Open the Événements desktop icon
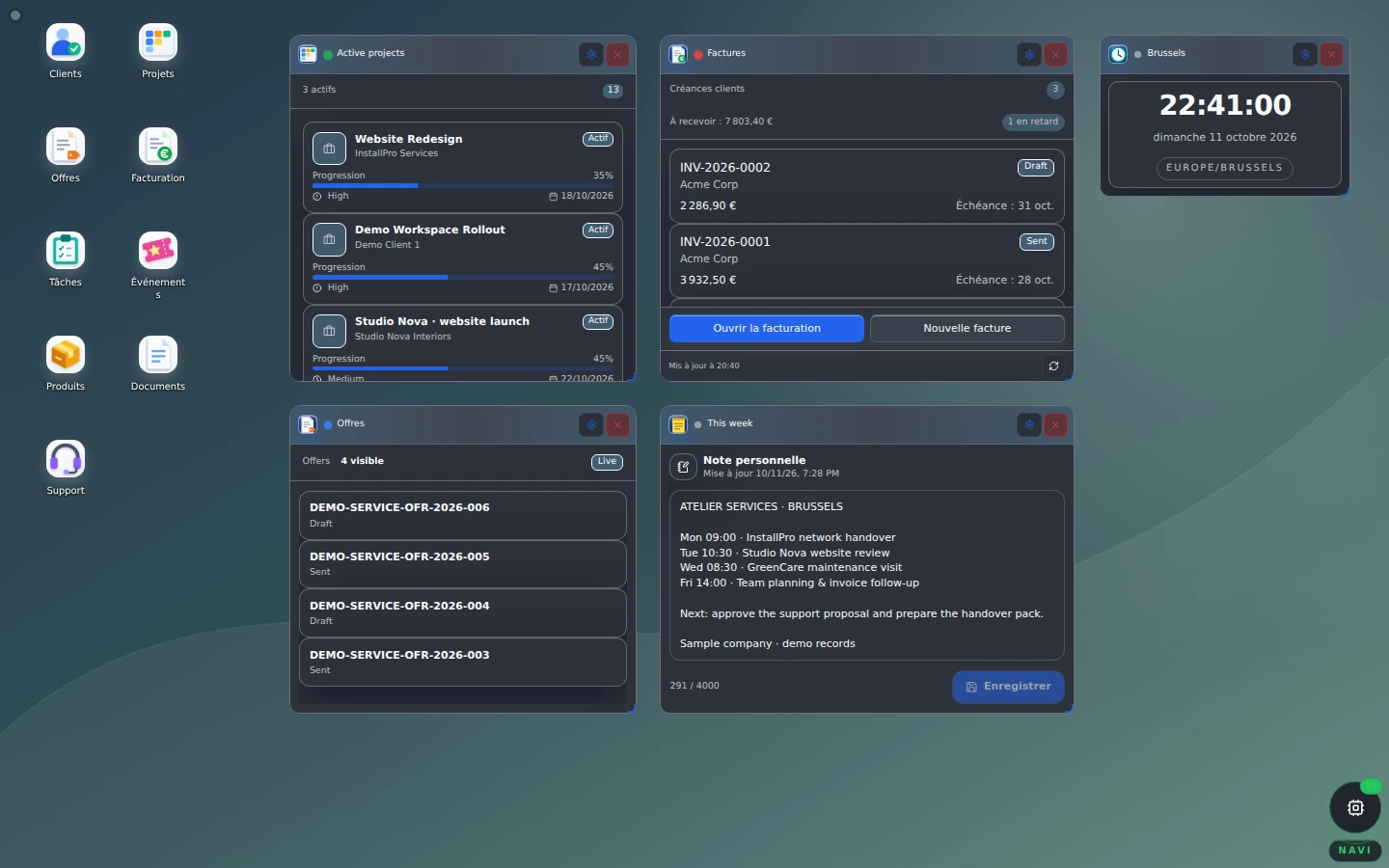 click(x=158, y=265)
